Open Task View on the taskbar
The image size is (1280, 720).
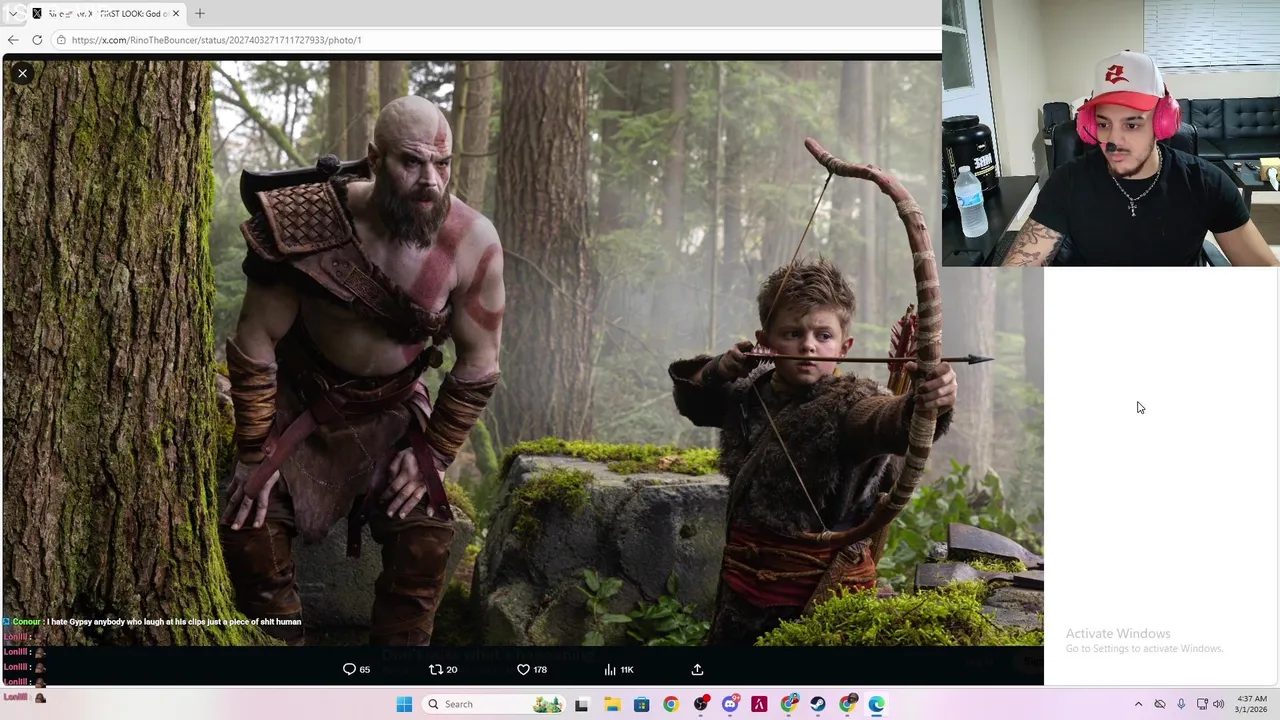click(x=581, y=704)
